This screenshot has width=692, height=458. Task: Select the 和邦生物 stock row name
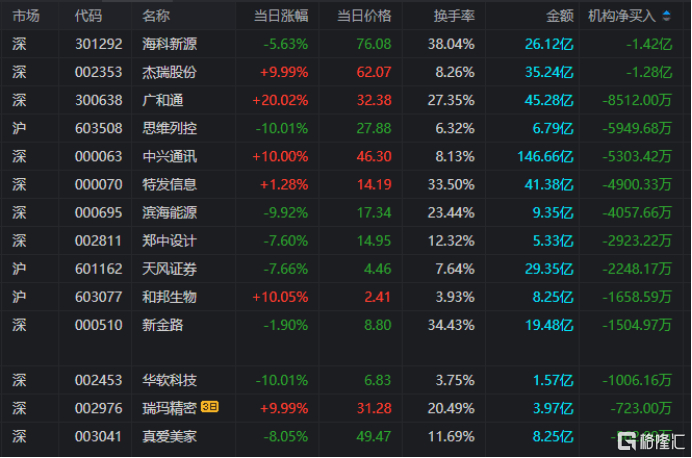click(169, 296)
